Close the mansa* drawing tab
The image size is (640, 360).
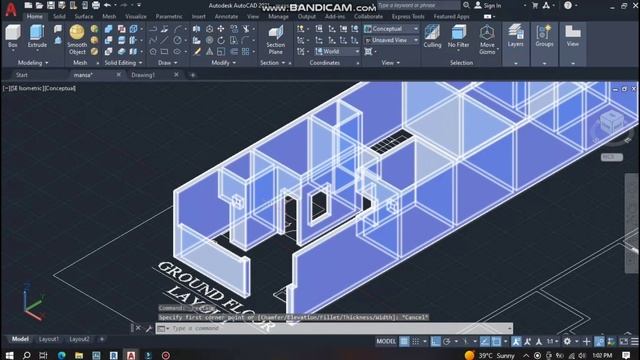(x=118, y=75)
